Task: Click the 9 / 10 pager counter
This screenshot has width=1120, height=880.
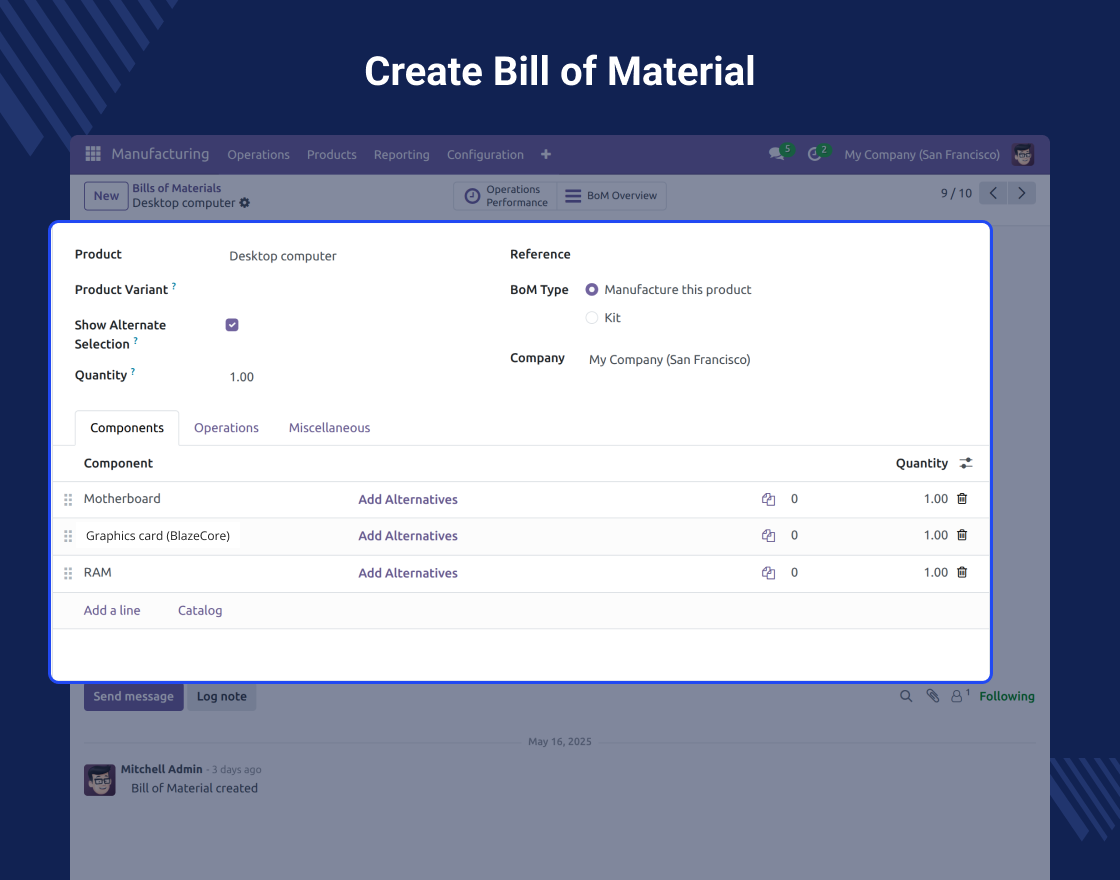Action: pos(956,193)
